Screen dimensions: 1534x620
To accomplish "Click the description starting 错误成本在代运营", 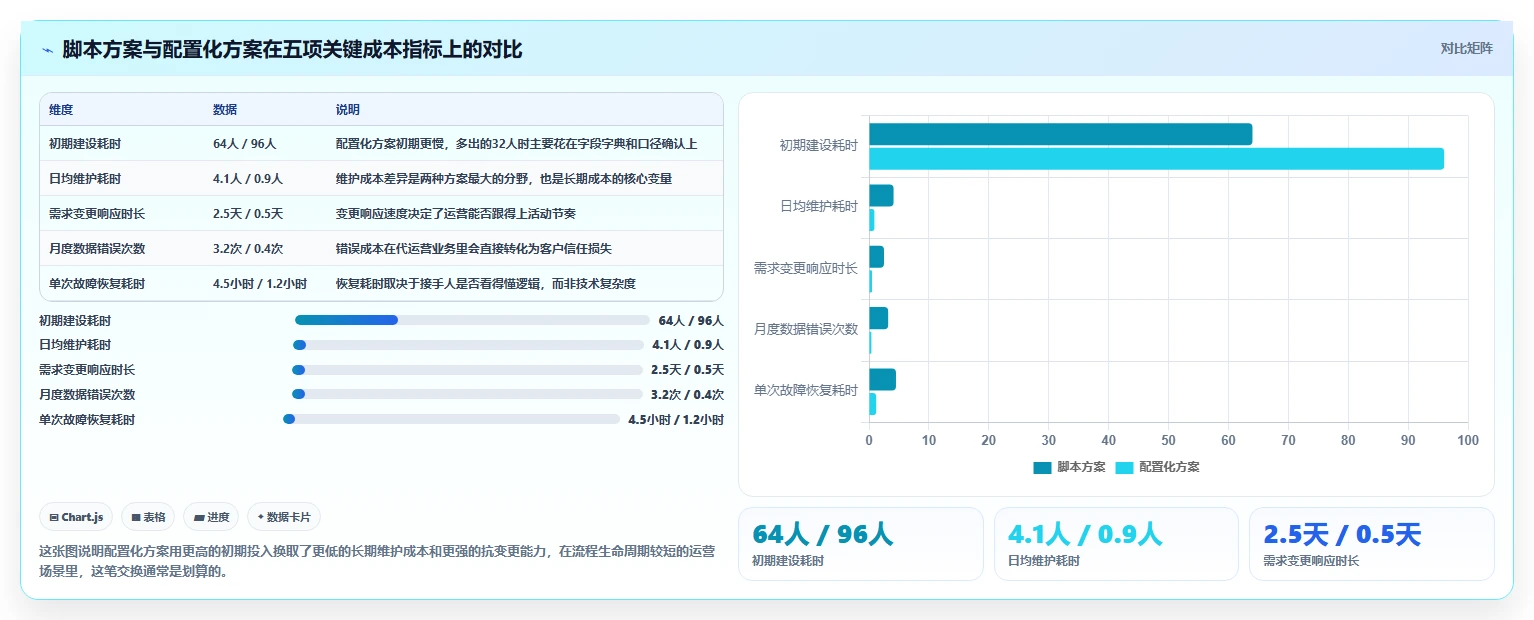I will (474, 249).
